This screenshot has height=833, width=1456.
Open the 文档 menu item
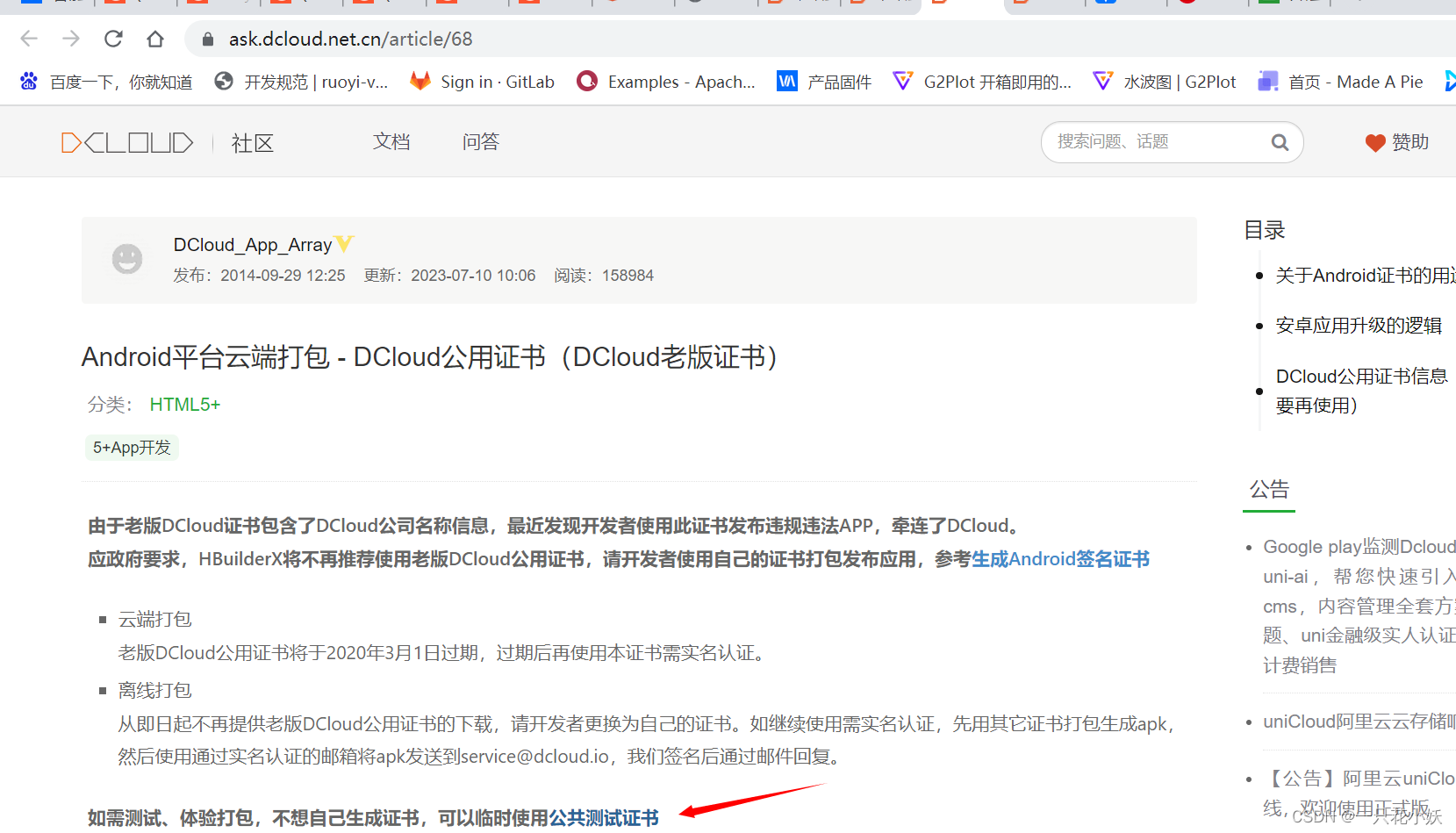(391, 141)
